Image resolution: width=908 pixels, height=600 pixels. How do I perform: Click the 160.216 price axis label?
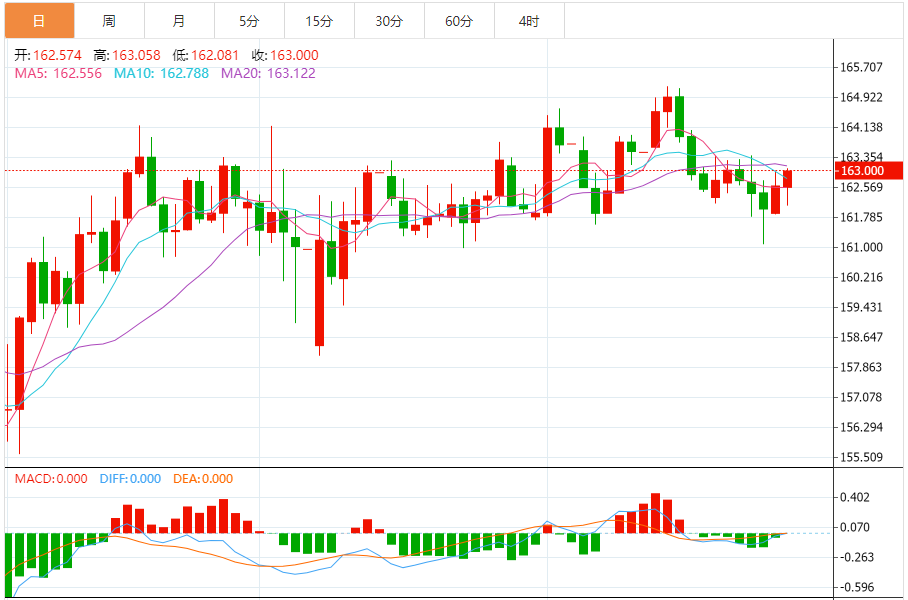[861, 277]
